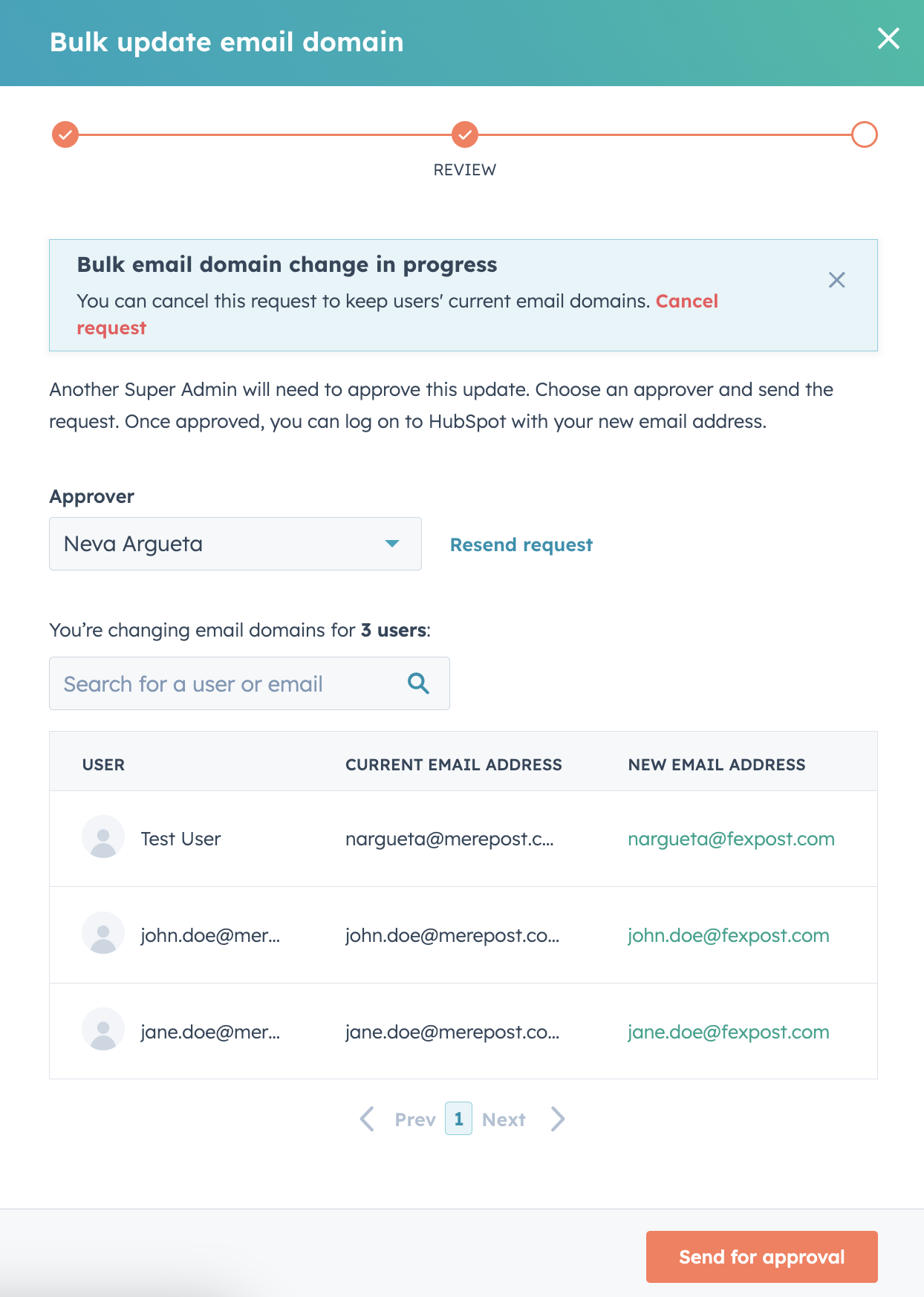Close the Bulk update email domain dialog
The height and width of the screenshot is (1297, 924).
click(888, 39)
